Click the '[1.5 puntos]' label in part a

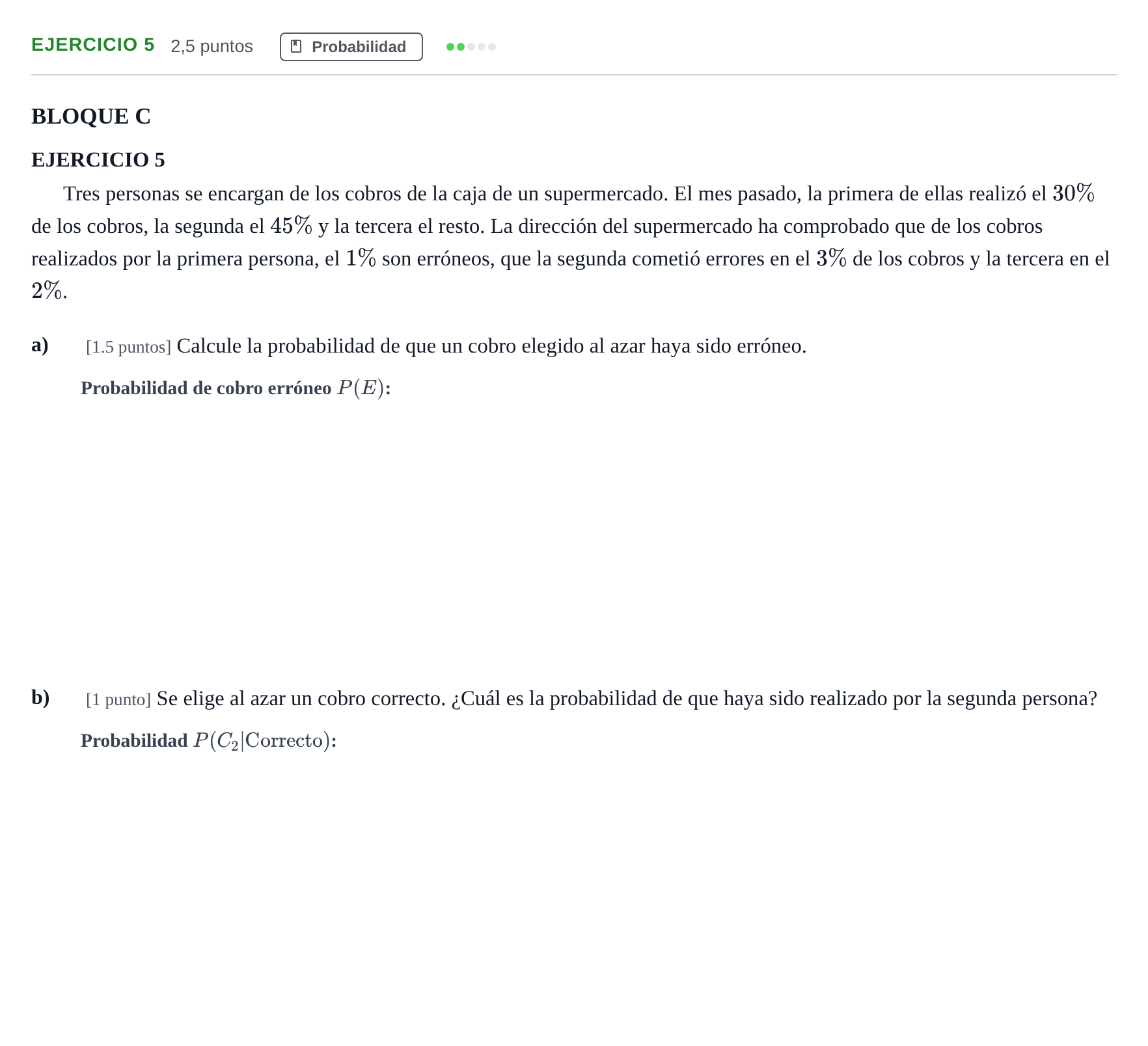128,347
